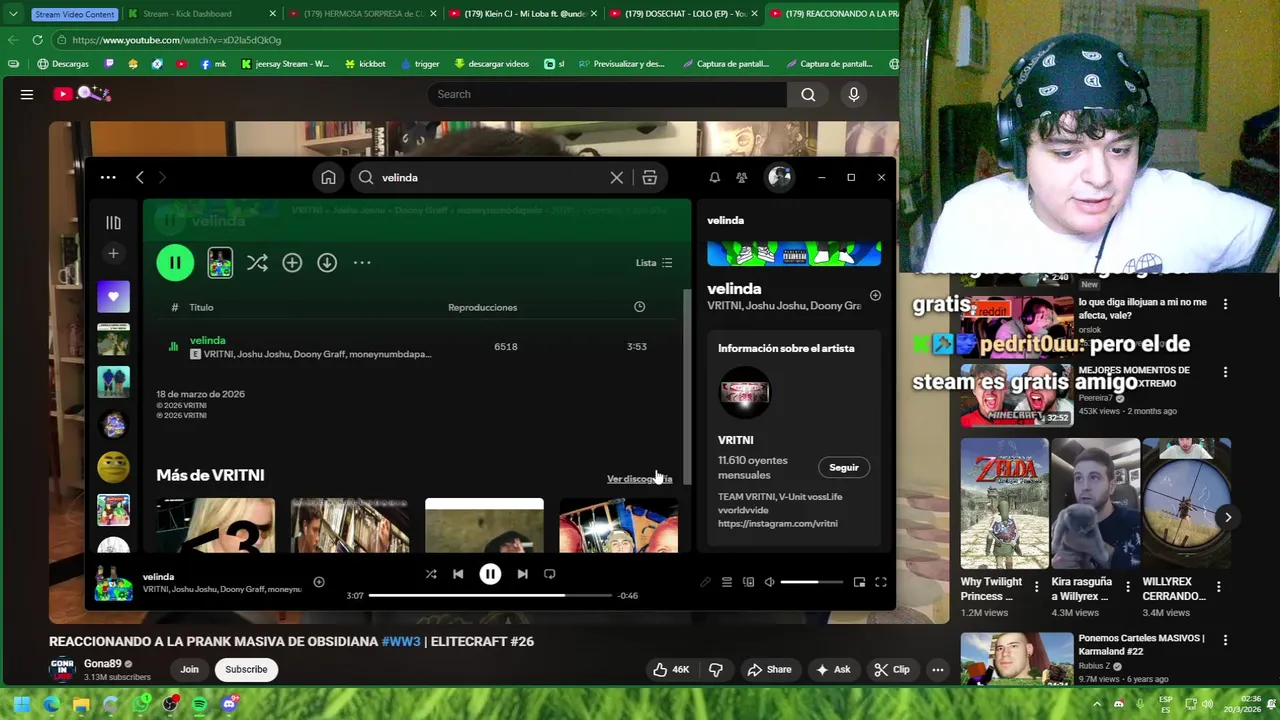Click YouTube search magnifier button
The image size is (1280, 720).
pyautogui.click(x=808, y=94)
